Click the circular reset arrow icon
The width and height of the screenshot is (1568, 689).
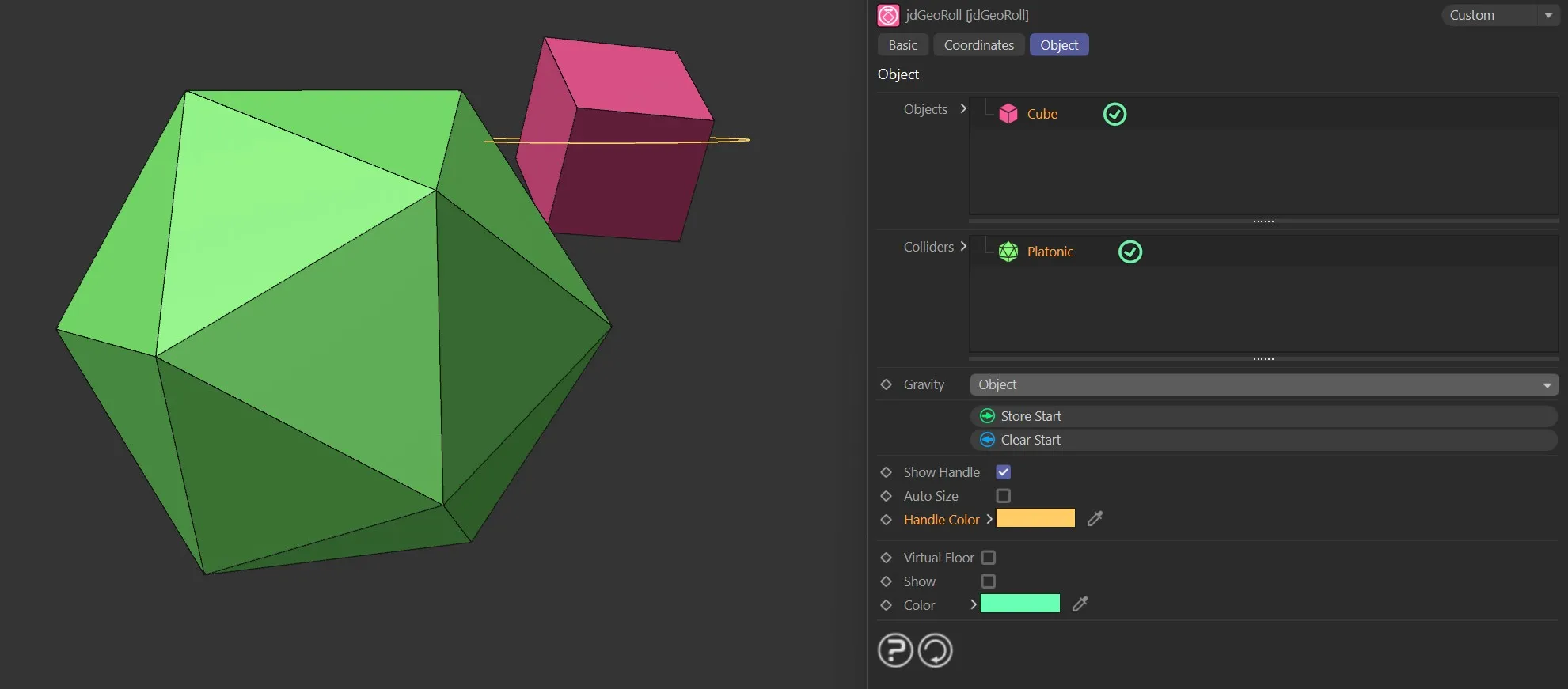935,651
